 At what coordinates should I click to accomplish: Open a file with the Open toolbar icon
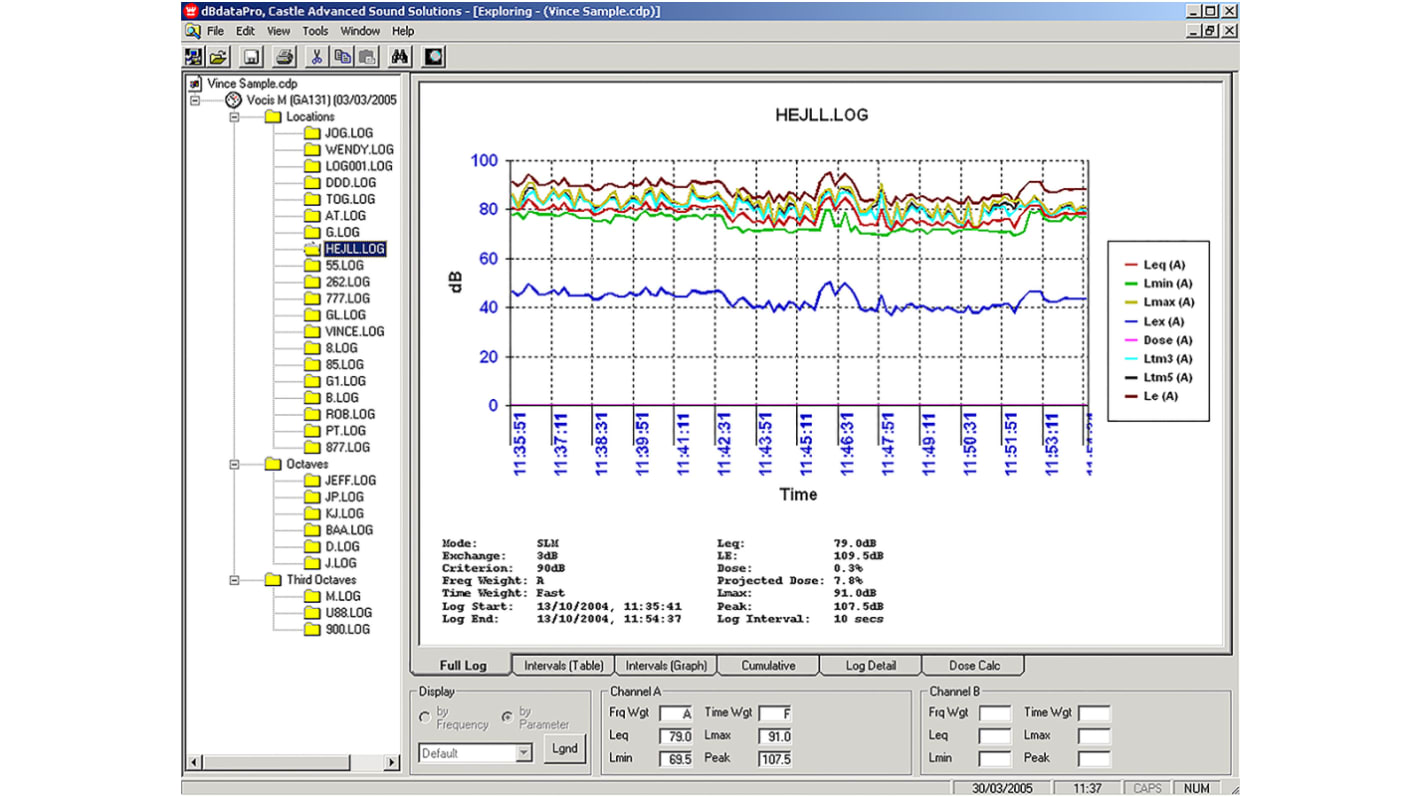[x=218, y=56]
